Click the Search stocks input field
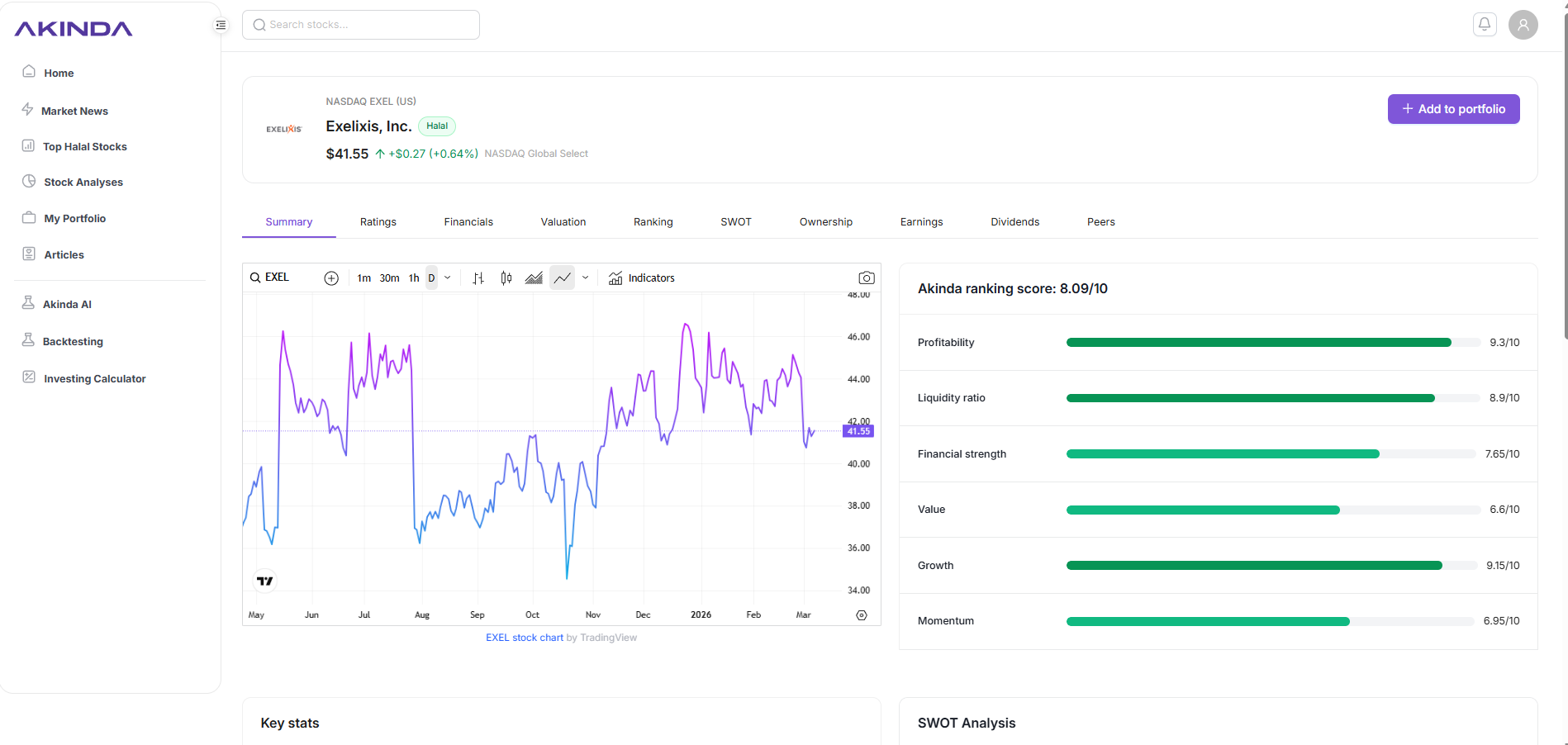 tap(360, 24)
